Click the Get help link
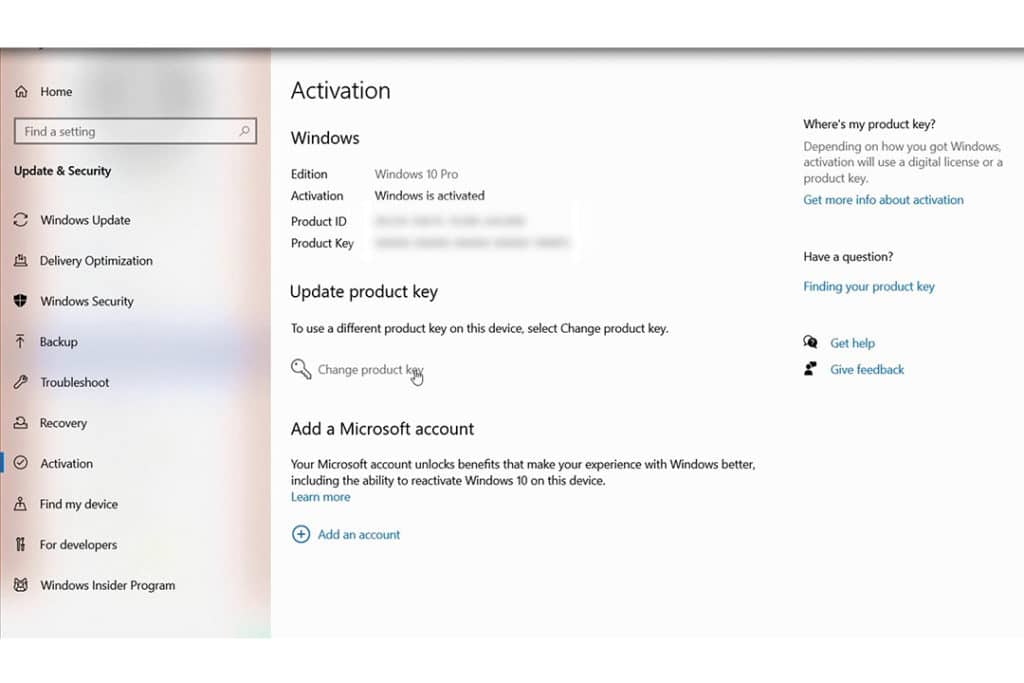 point(852,343)
